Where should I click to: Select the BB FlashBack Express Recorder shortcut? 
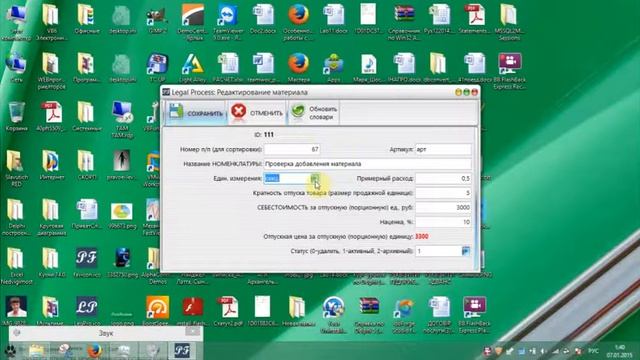(x=509, y=70)
